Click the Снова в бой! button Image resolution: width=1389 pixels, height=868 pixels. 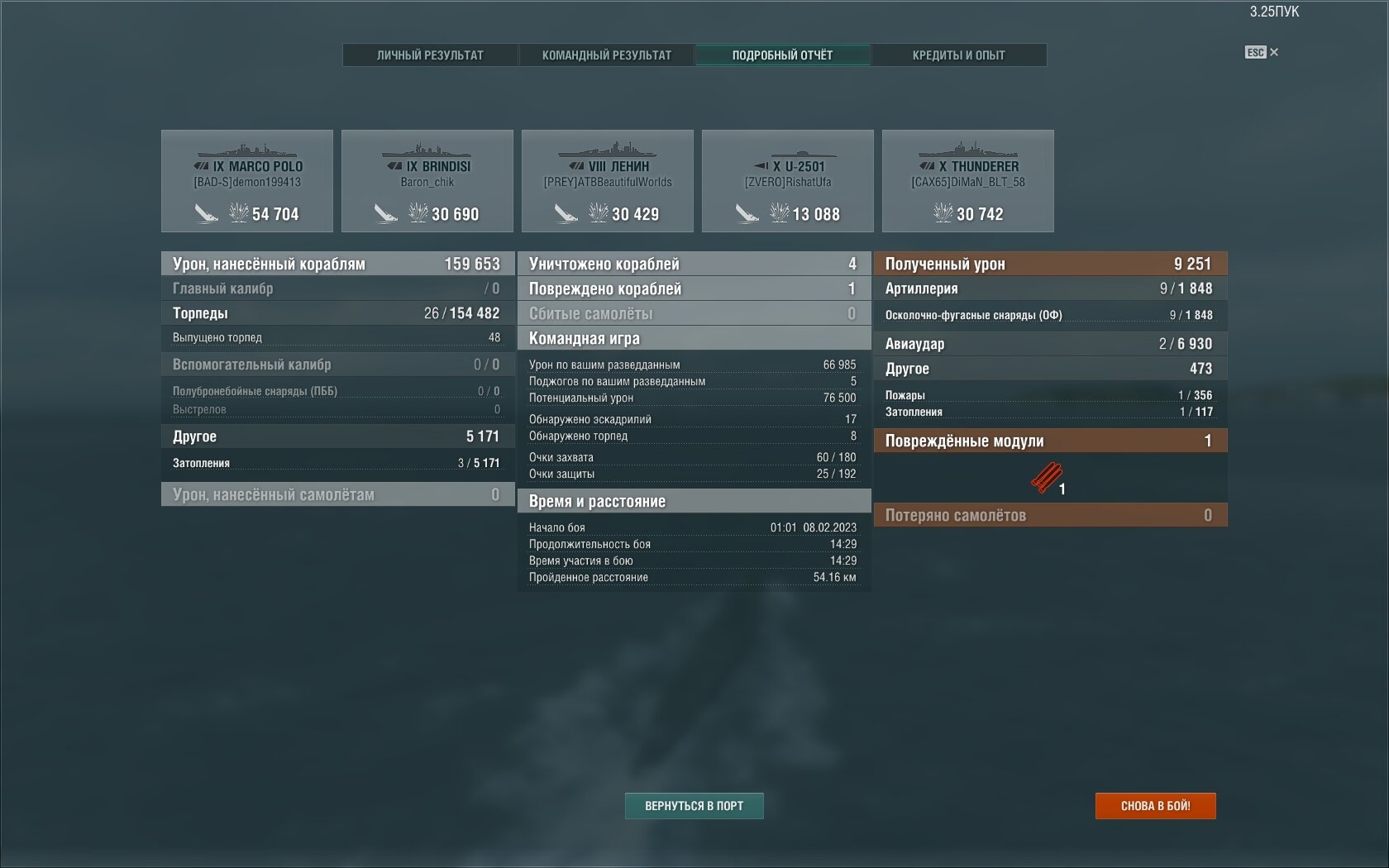point(1155,806)
